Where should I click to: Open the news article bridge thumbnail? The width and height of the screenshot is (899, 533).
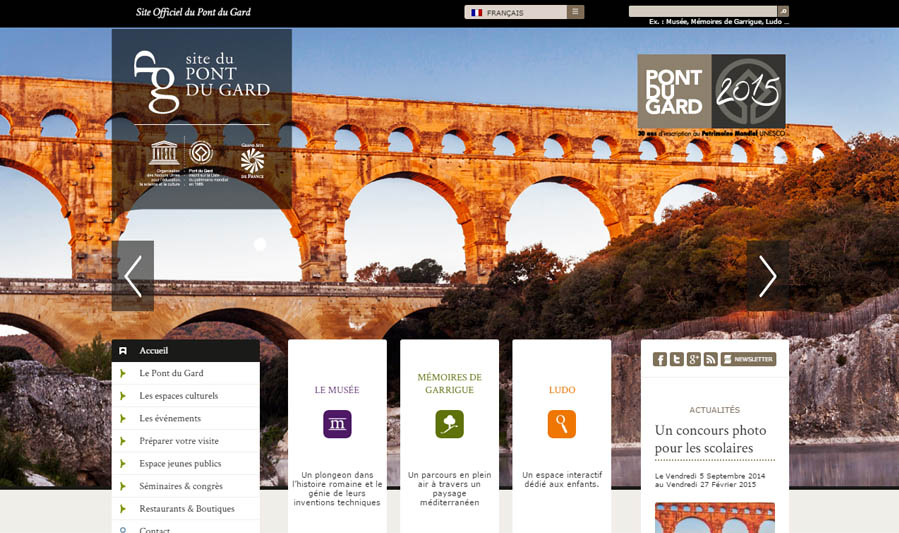(x=715, y=518)
